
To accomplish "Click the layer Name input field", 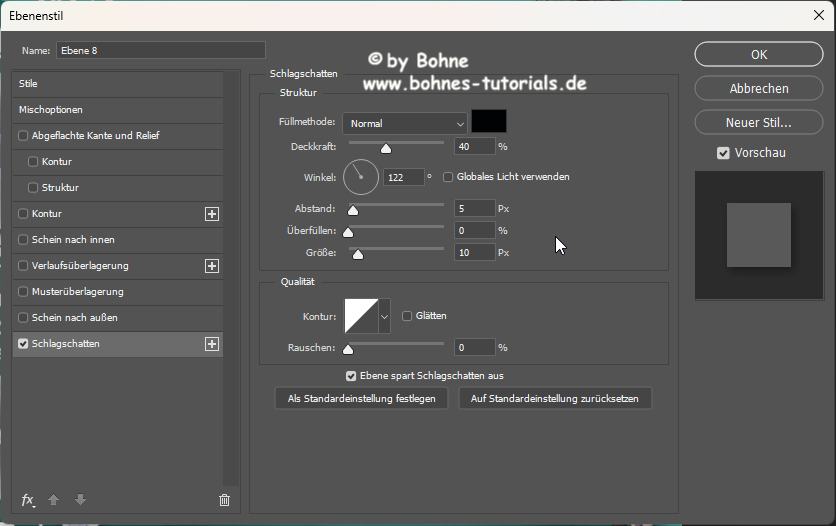I will pos(160,50).
